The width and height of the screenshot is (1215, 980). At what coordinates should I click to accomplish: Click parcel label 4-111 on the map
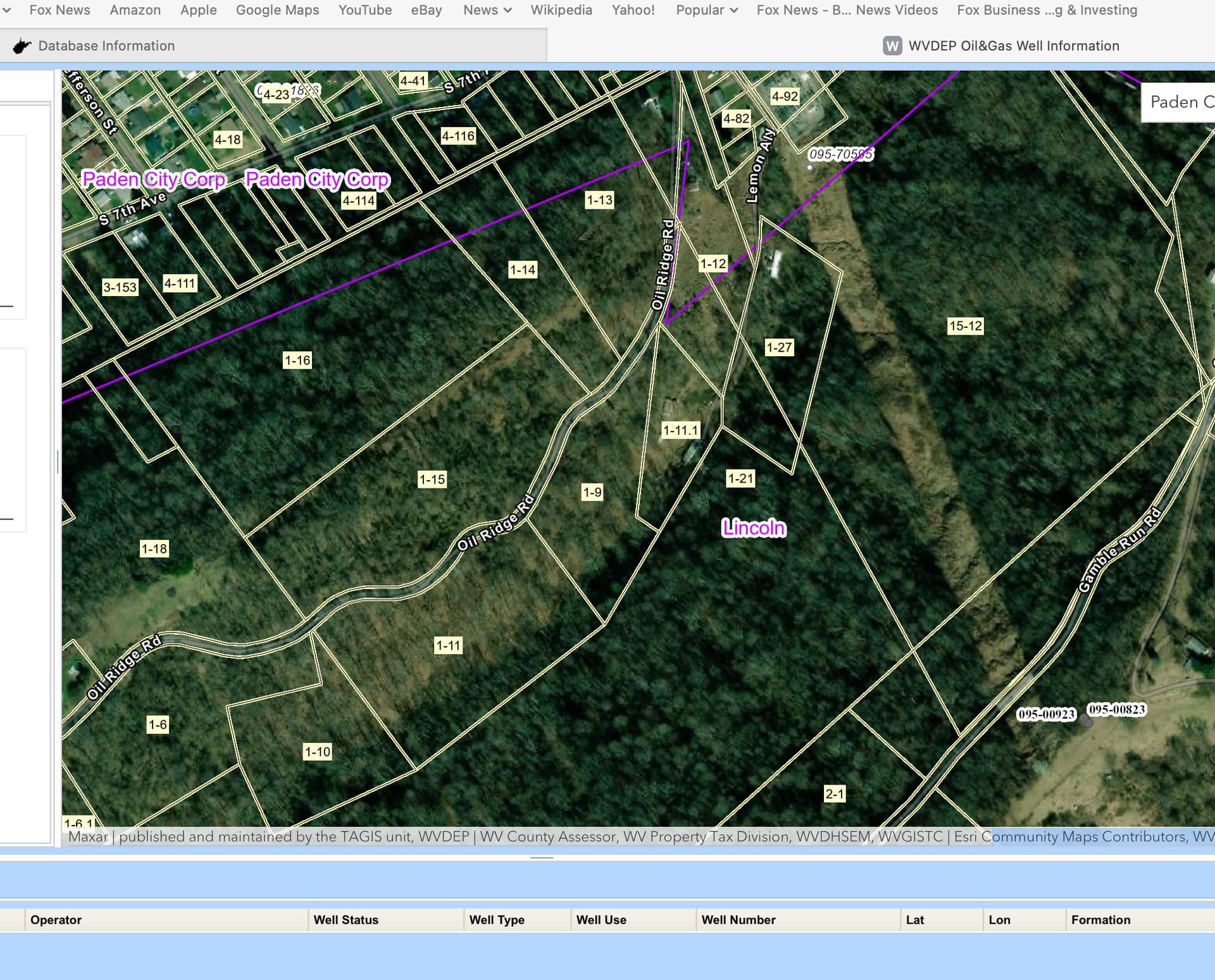click(x=180, y=283)
